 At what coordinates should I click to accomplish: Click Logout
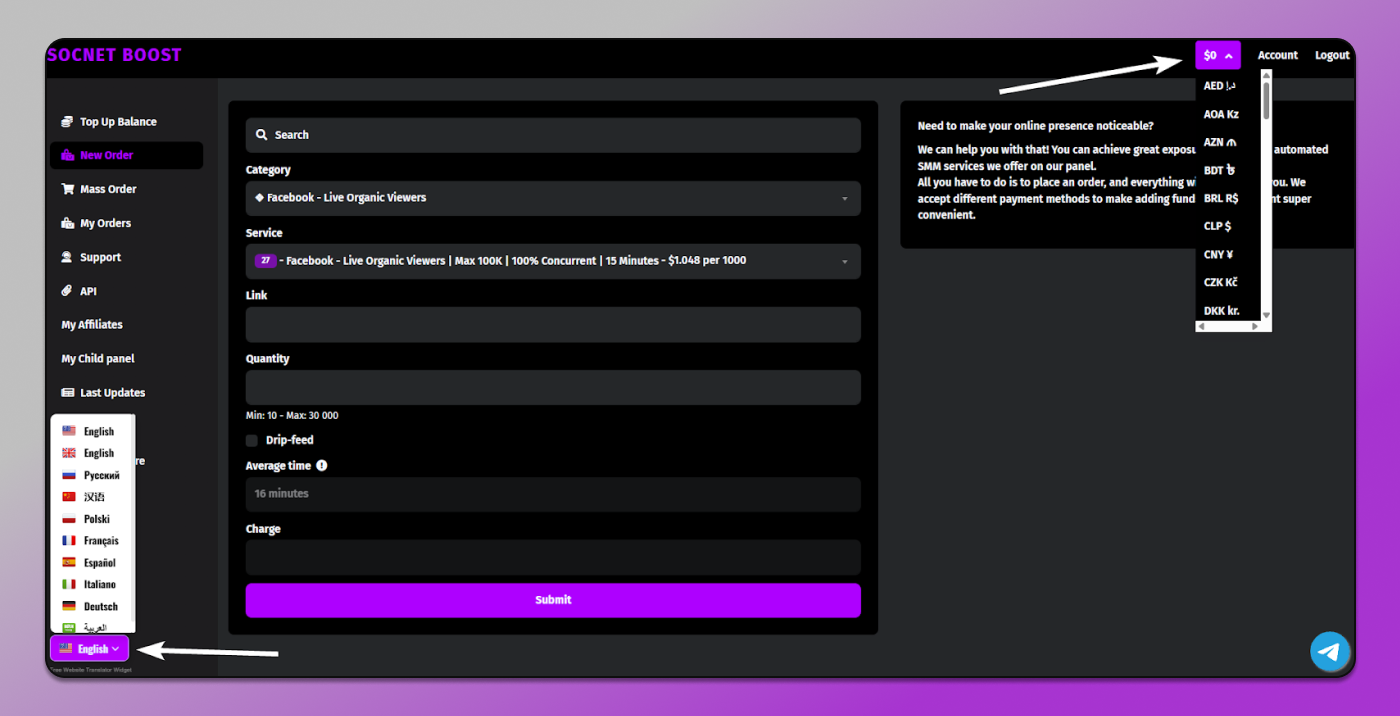1332,55
